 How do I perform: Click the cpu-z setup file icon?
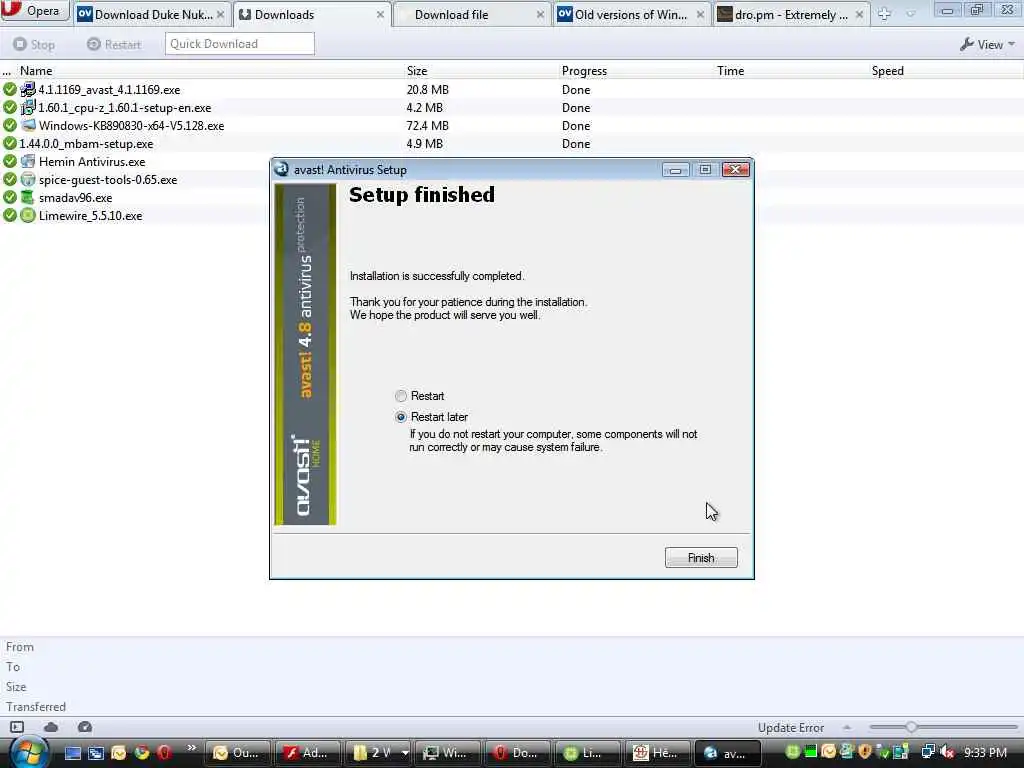click(x=28, y=107)
